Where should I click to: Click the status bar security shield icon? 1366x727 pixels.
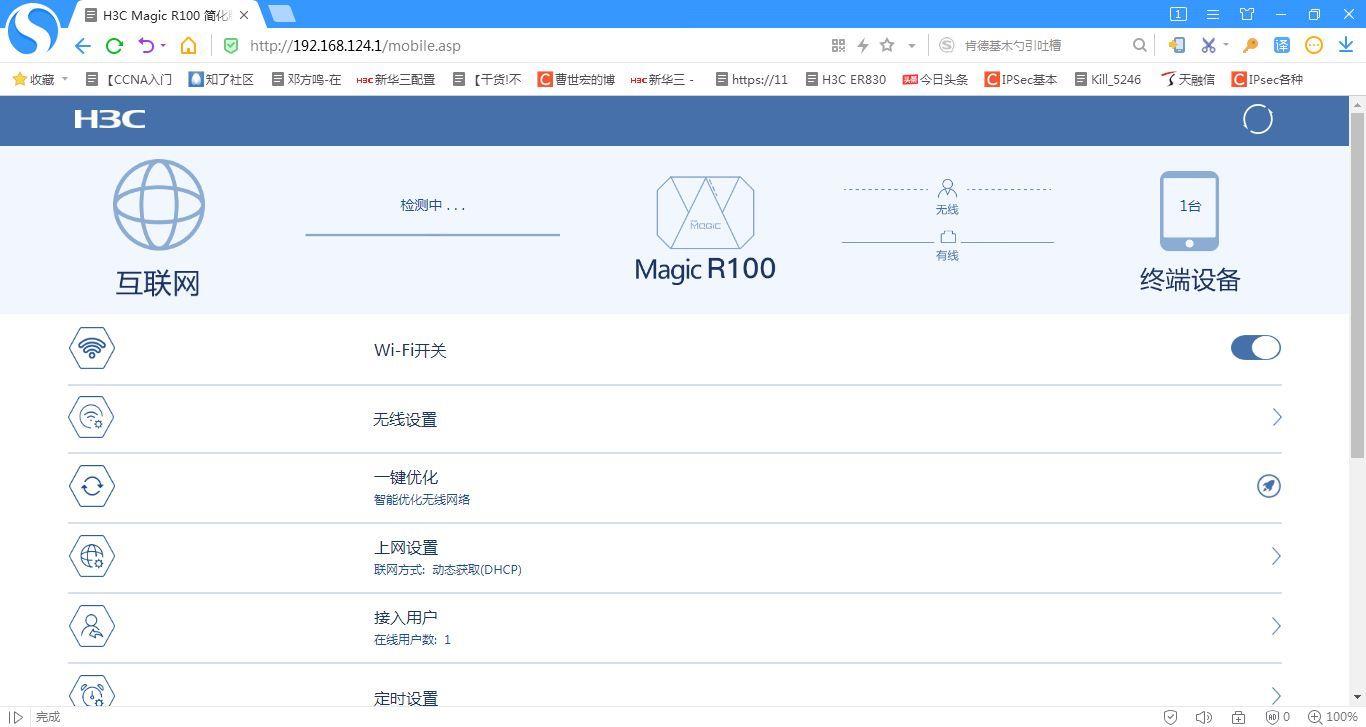(1170, 716)
